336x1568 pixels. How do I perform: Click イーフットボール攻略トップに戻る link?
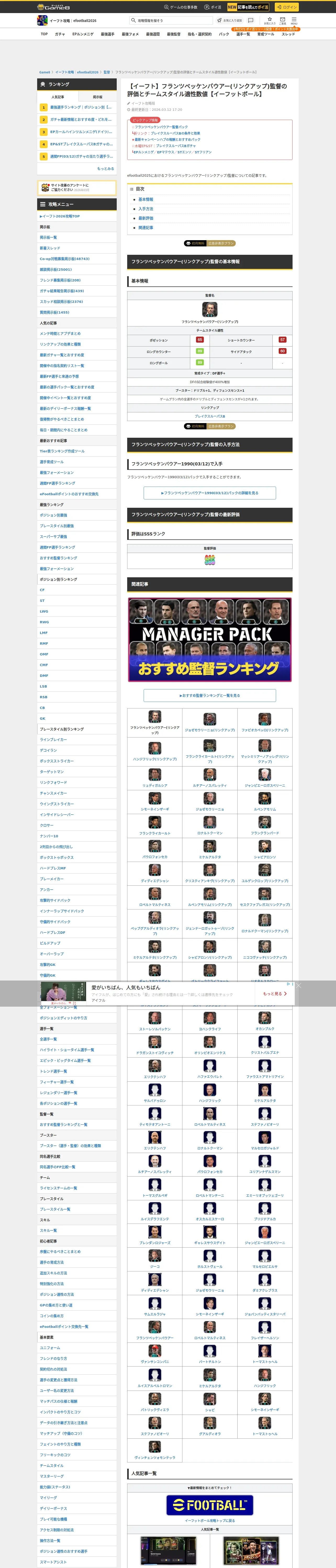[x=210, y=1520]
